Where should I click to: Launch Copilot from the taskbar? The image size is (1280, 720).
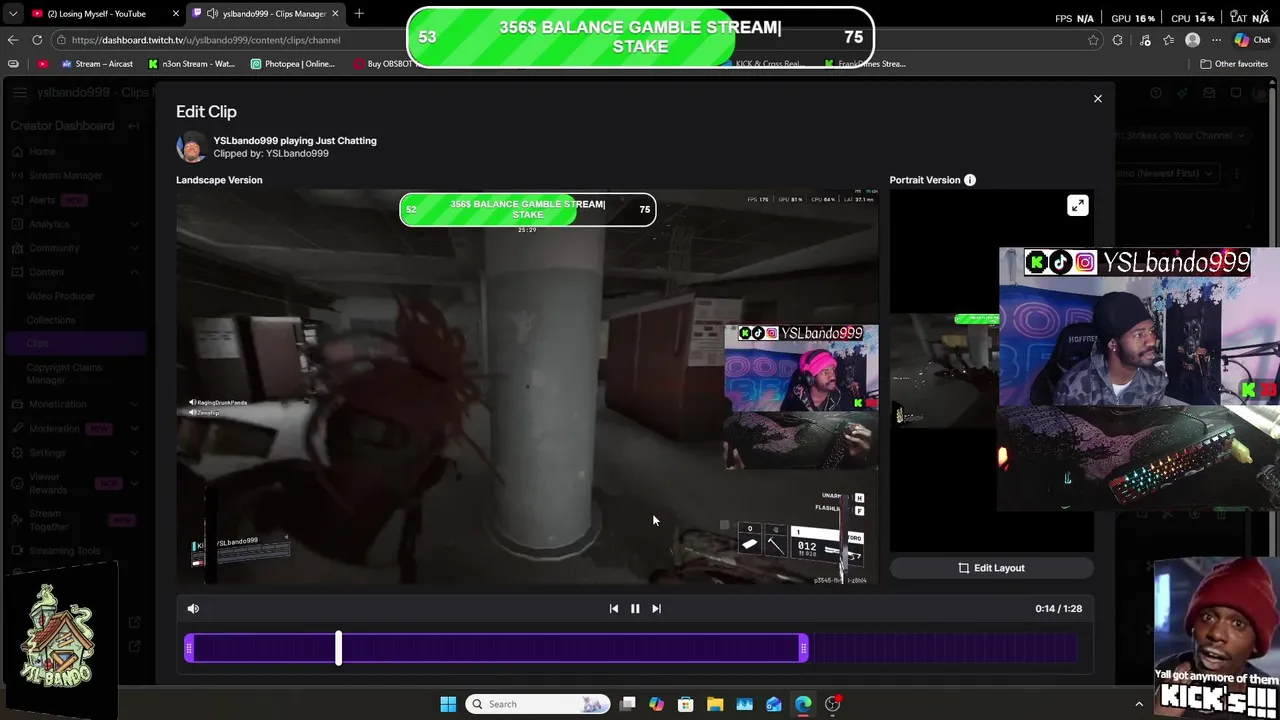(656, 704)
